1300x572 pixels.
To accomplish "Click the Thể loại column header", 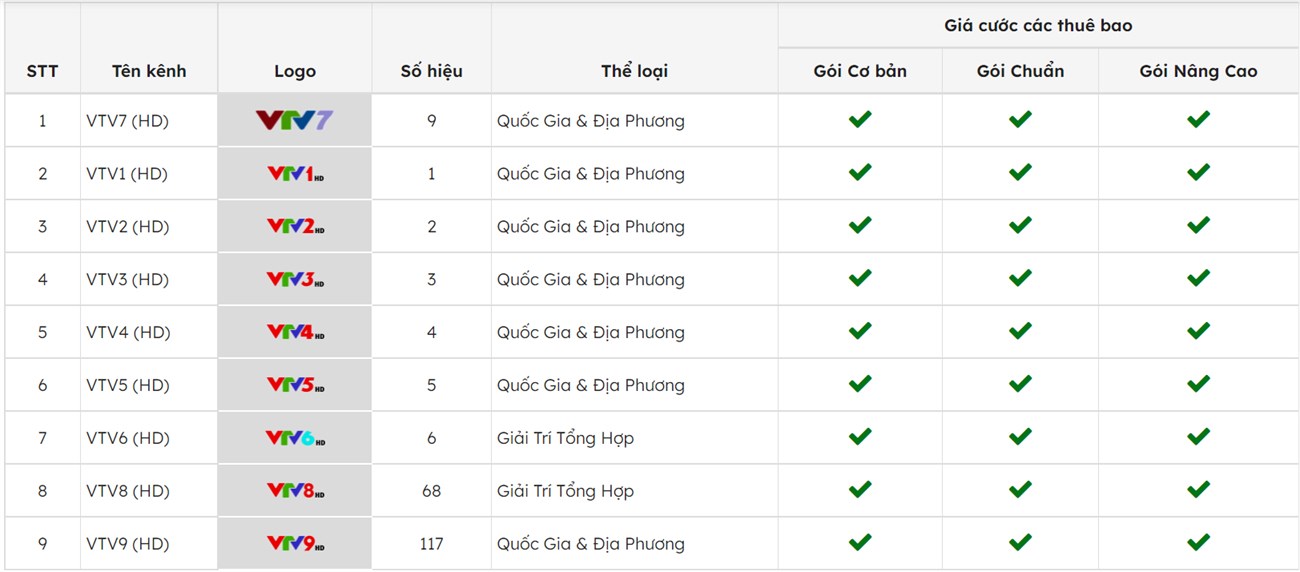I will coord(634,71).
